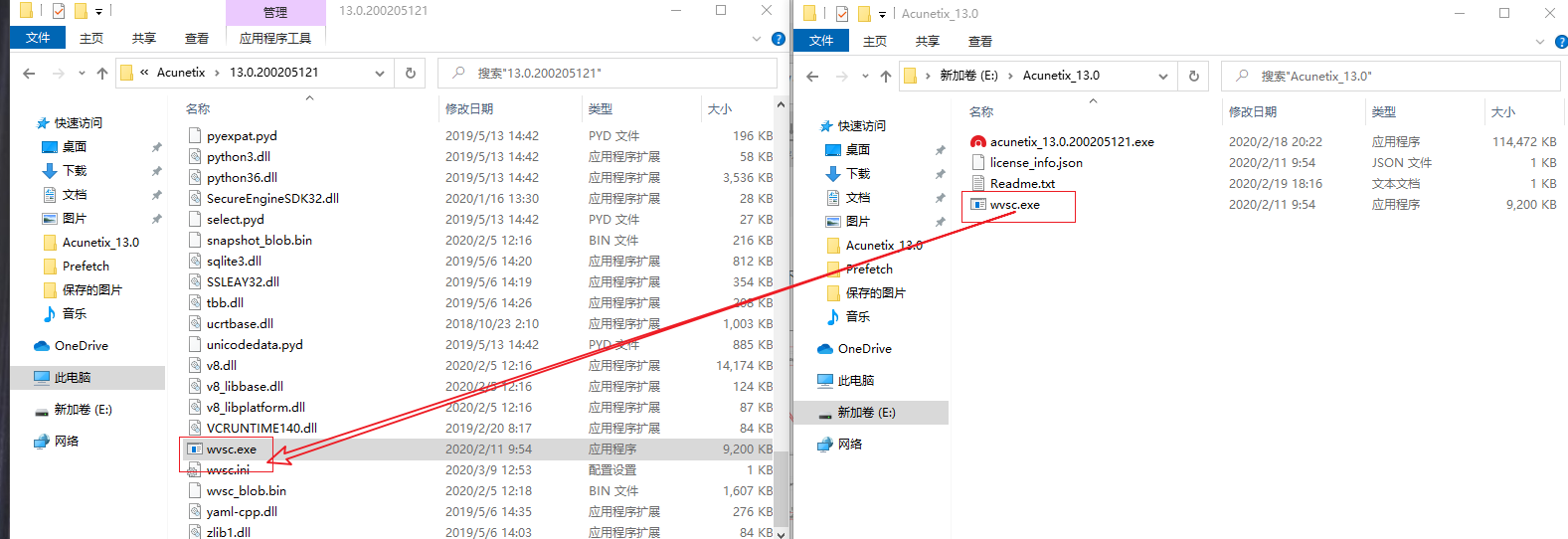1568x539 pixels.
Task: Expand address history dropdown in Acunetix_13.0 window
Action: click(1163, 76)
